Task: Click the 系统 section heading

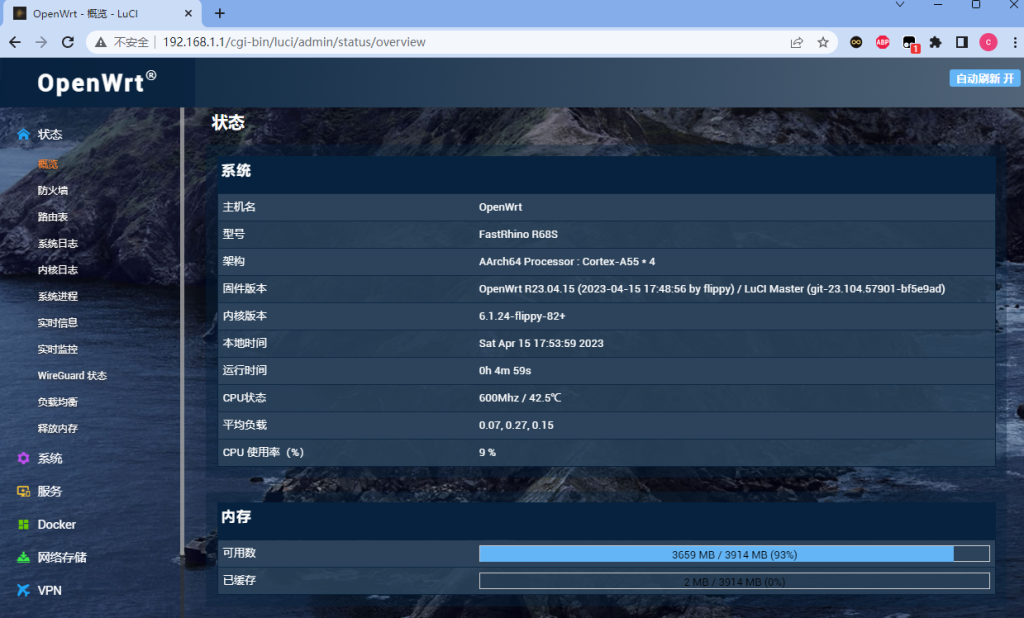Action: coord(236,171)
